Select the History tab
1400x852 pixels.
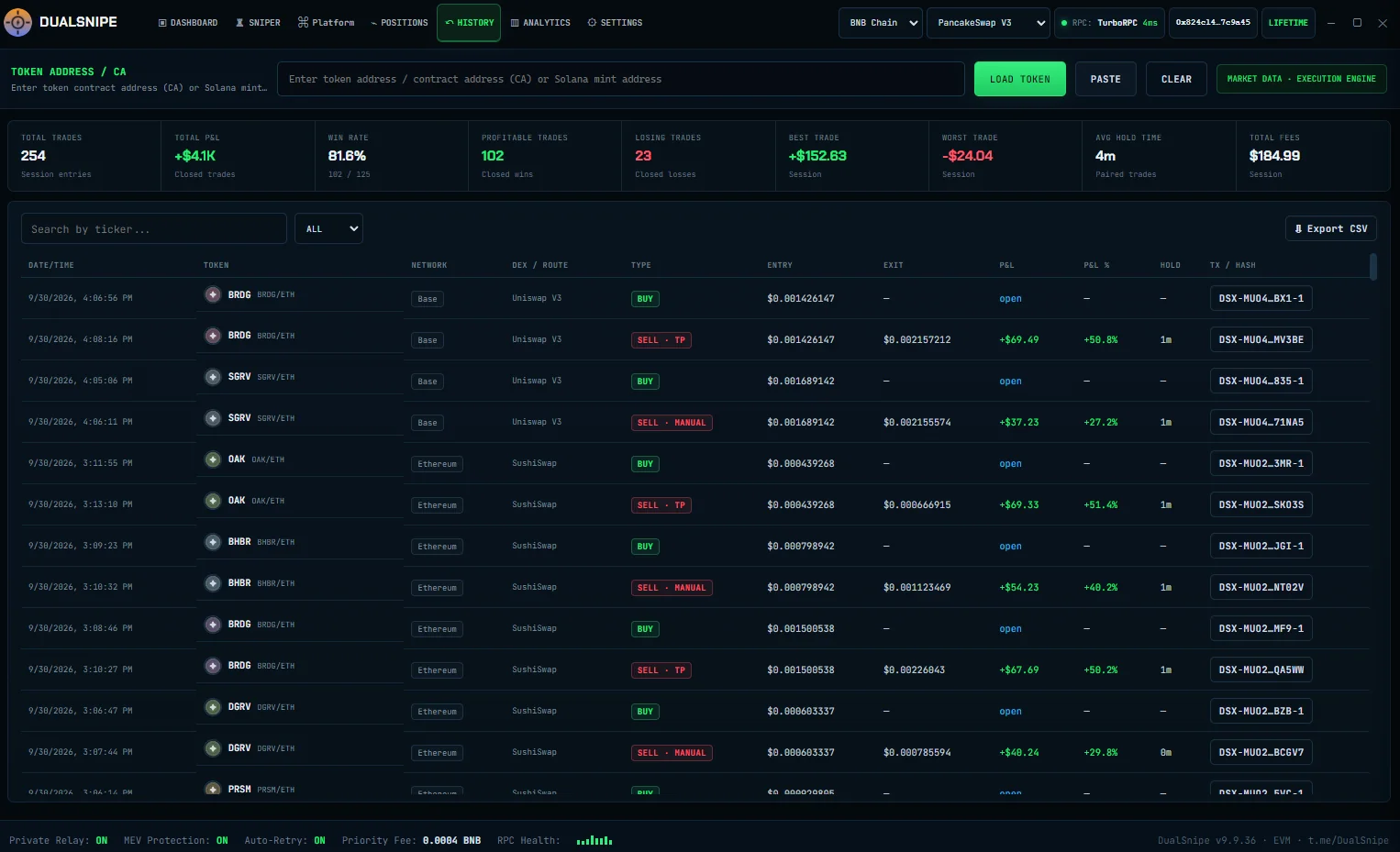coord(469,23)
